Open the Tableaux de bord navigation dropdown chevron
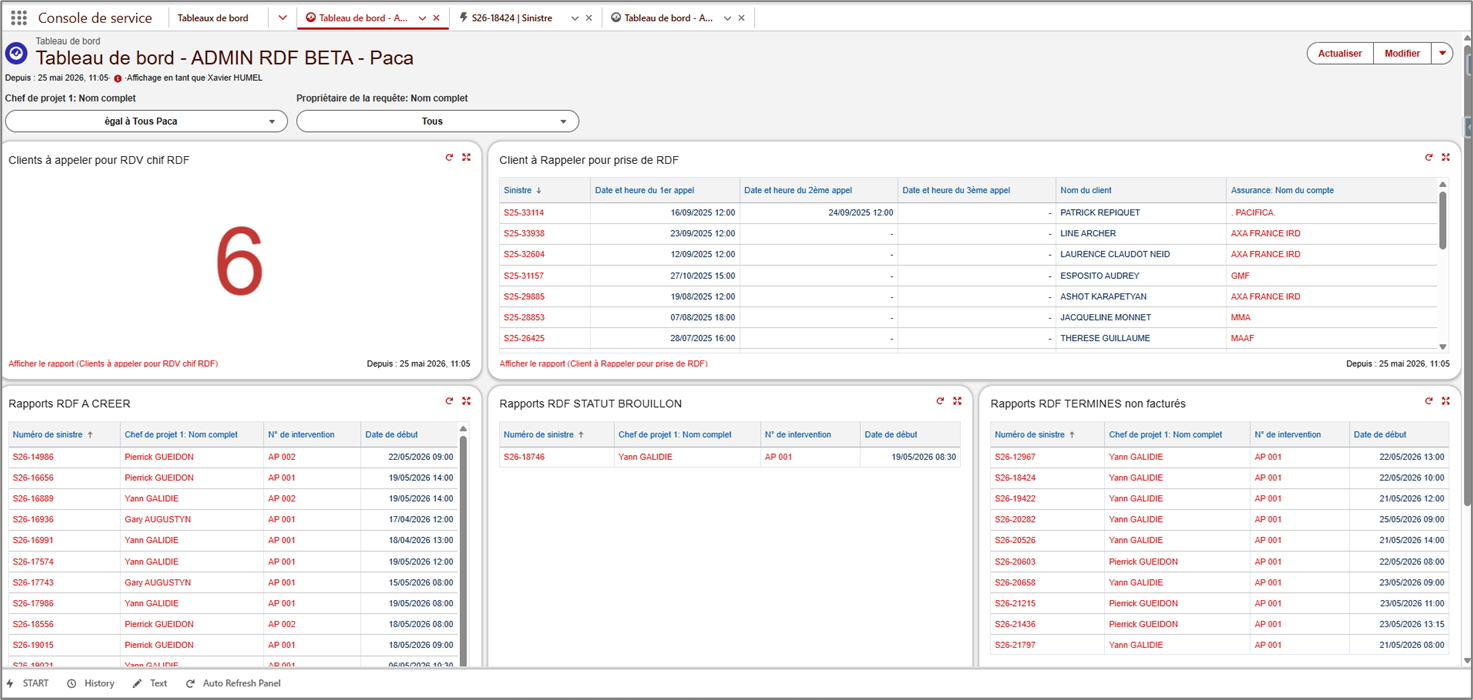 pyautogui.click(x=283, y=18)
